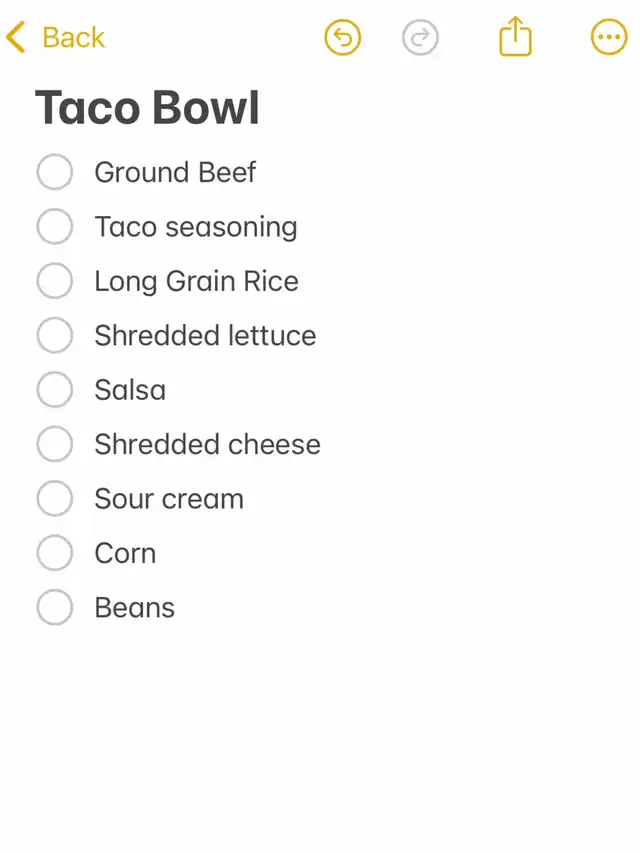The image size is (640, 853).
Task: Tick the Long Grain Rice checkbox
Action: (54, 281)
